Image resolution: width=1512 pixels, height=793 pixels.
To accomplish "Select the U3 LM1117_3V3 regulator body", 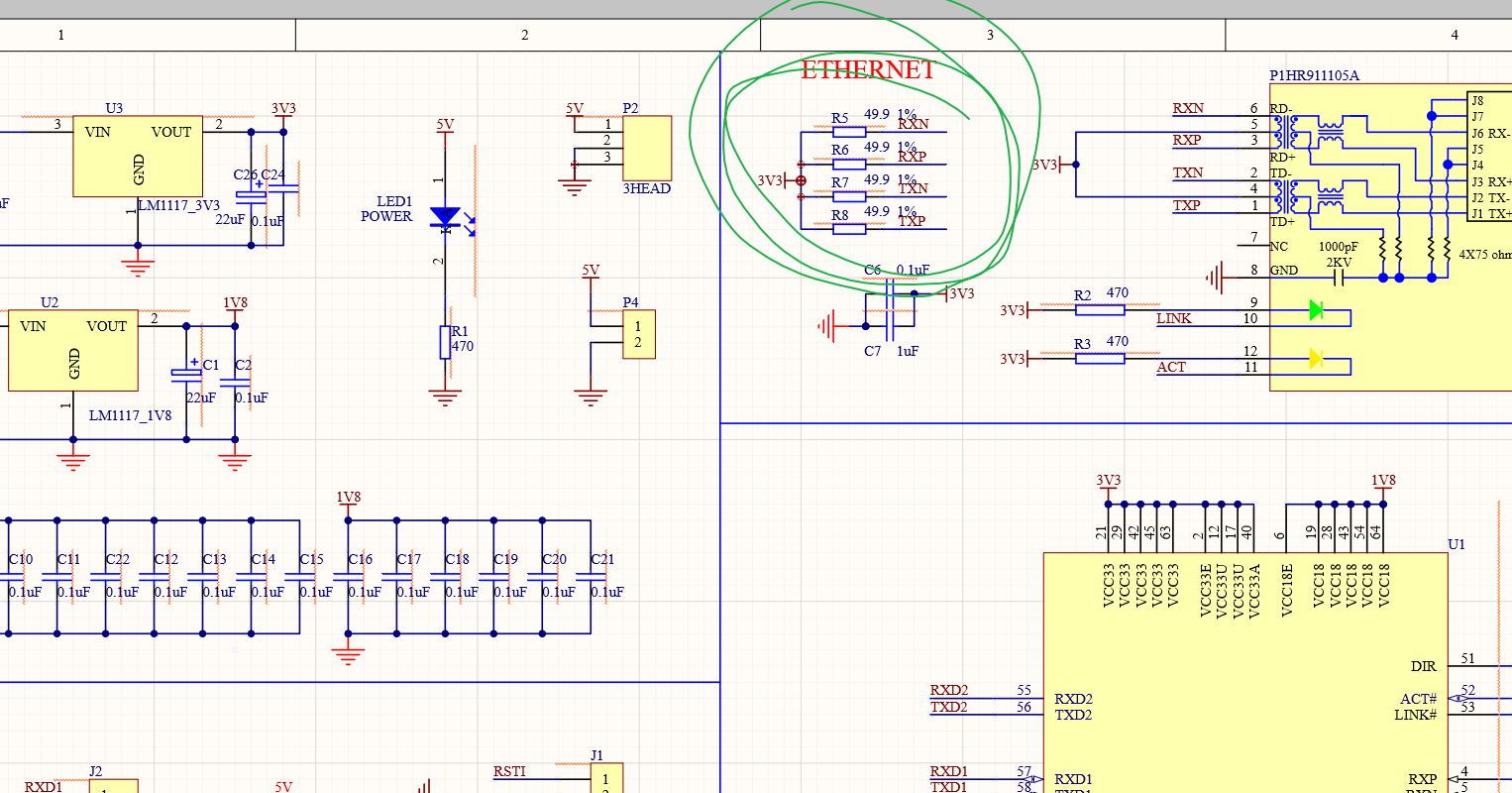I will pos(138,157).
